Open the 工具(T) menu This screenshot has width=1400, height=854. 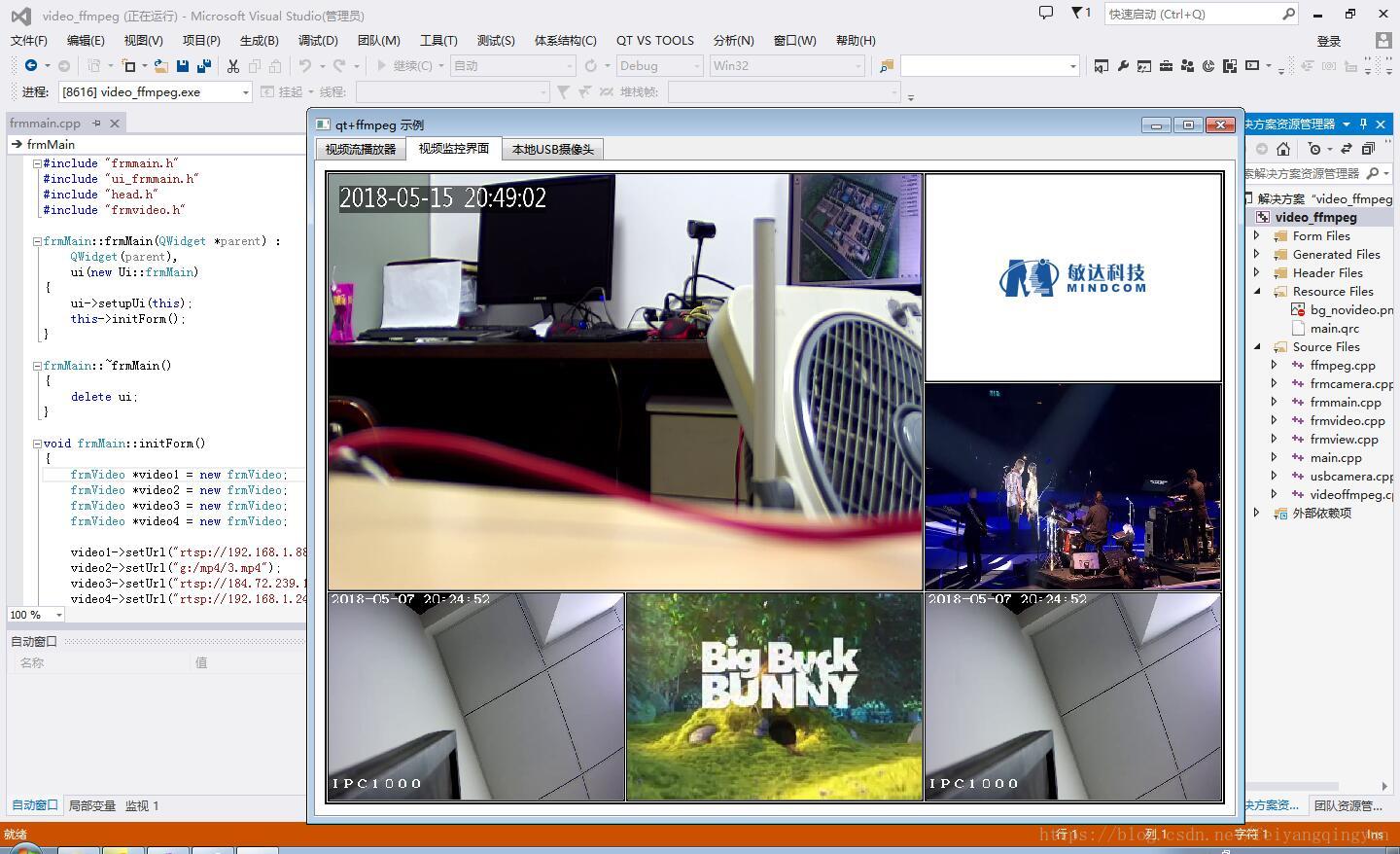click(x=438, y=40)
